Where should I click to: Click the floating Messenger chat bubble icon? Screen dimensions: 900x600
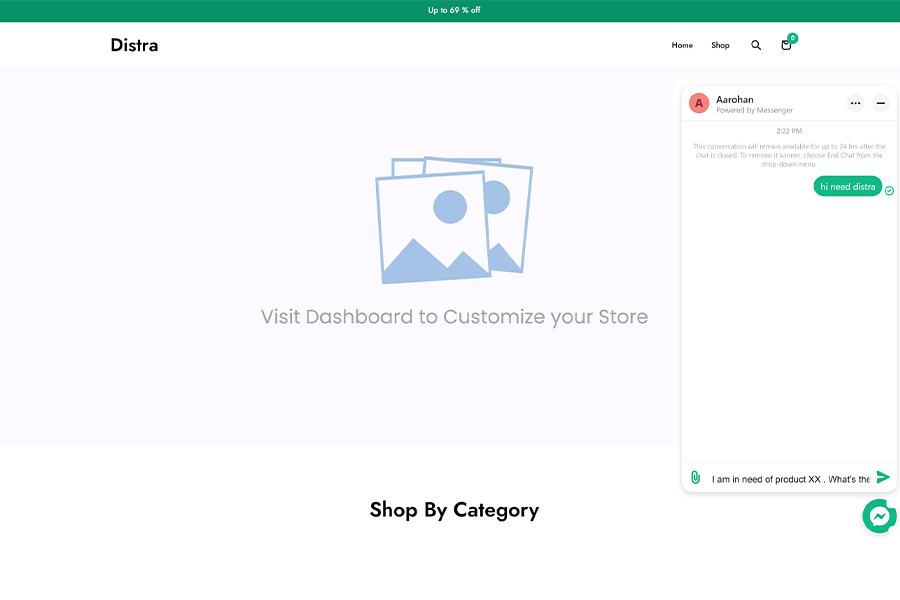(879, 516)
